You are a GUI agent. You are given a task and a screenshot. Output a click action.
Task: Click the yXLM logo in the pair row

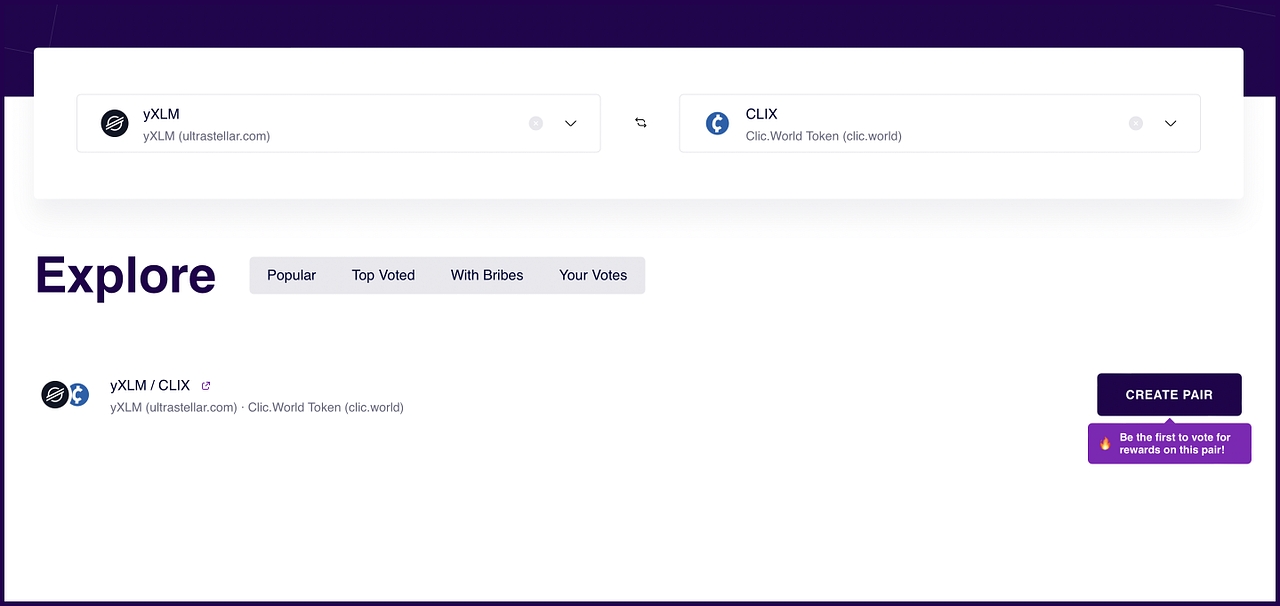click(54, 395)
